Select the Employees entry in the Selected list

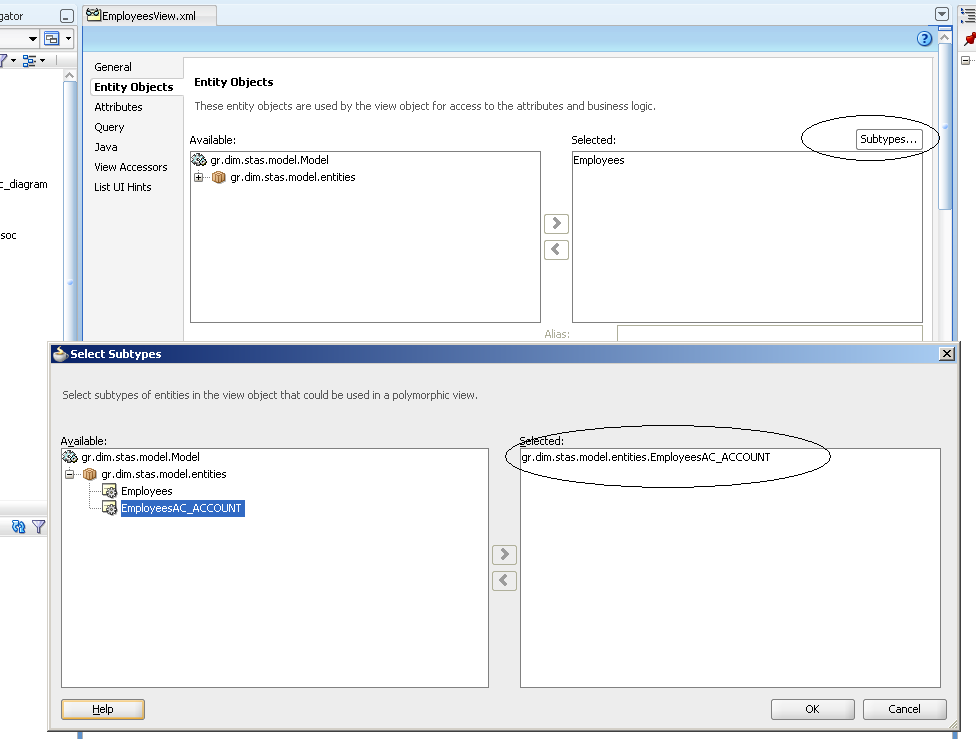tap(597, 159)
